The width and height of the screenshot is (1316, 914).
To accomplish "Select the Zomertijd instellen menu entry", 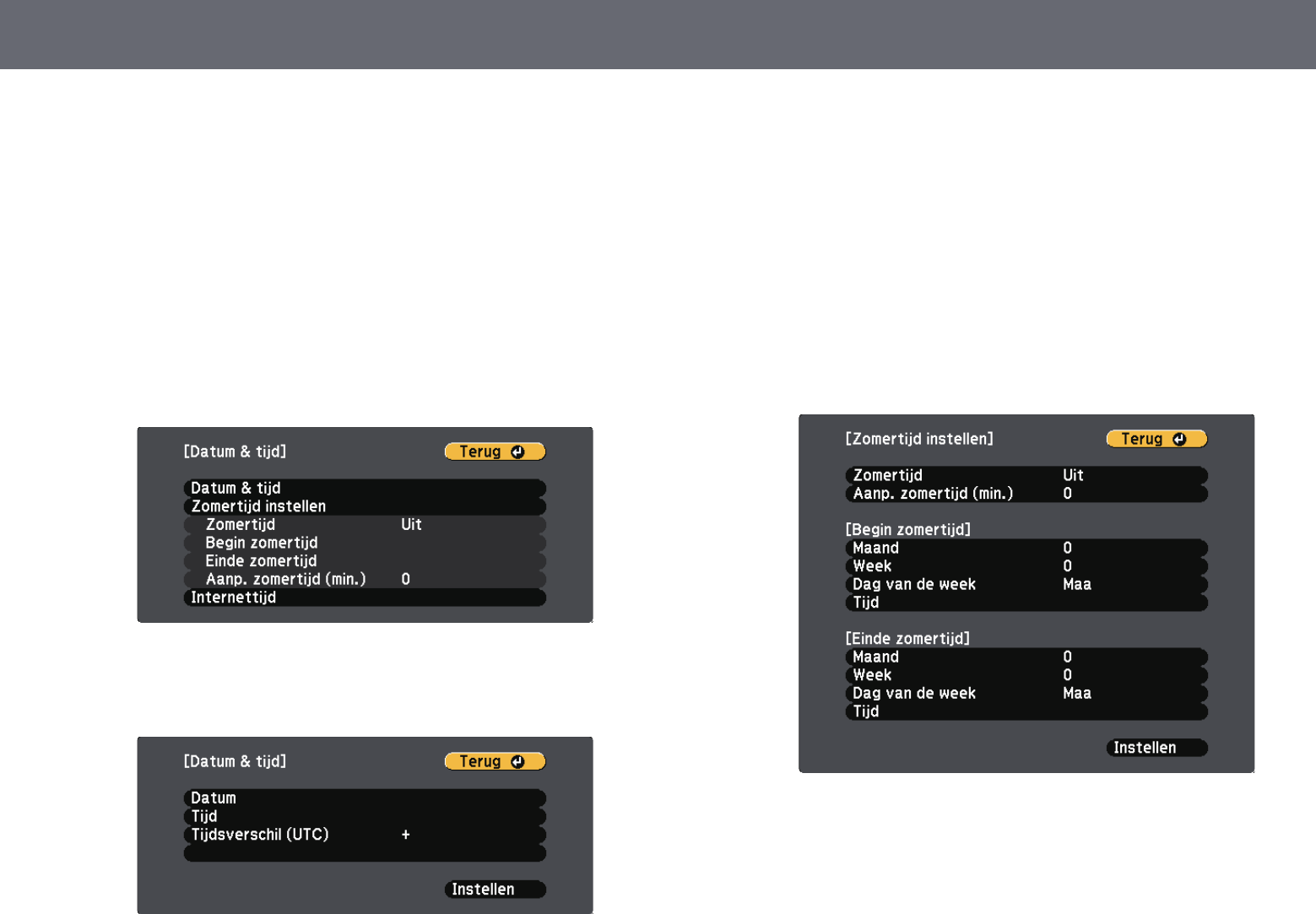I will point(364,506).
